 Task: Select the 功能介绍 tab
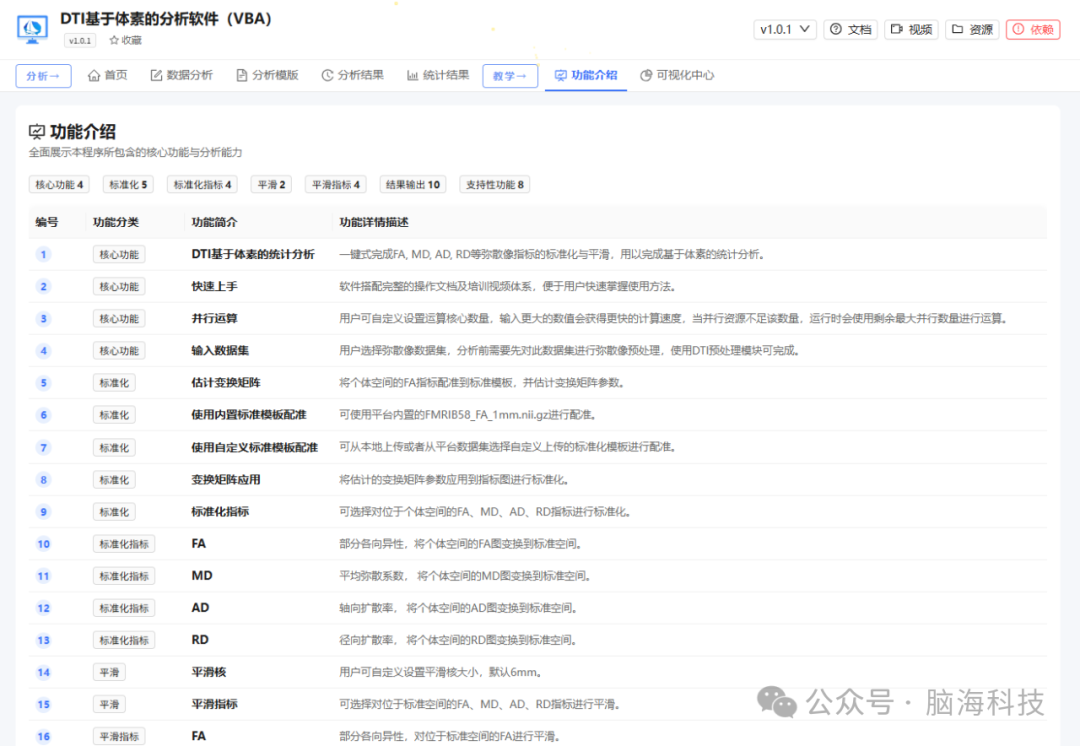(x=586, y=75)
